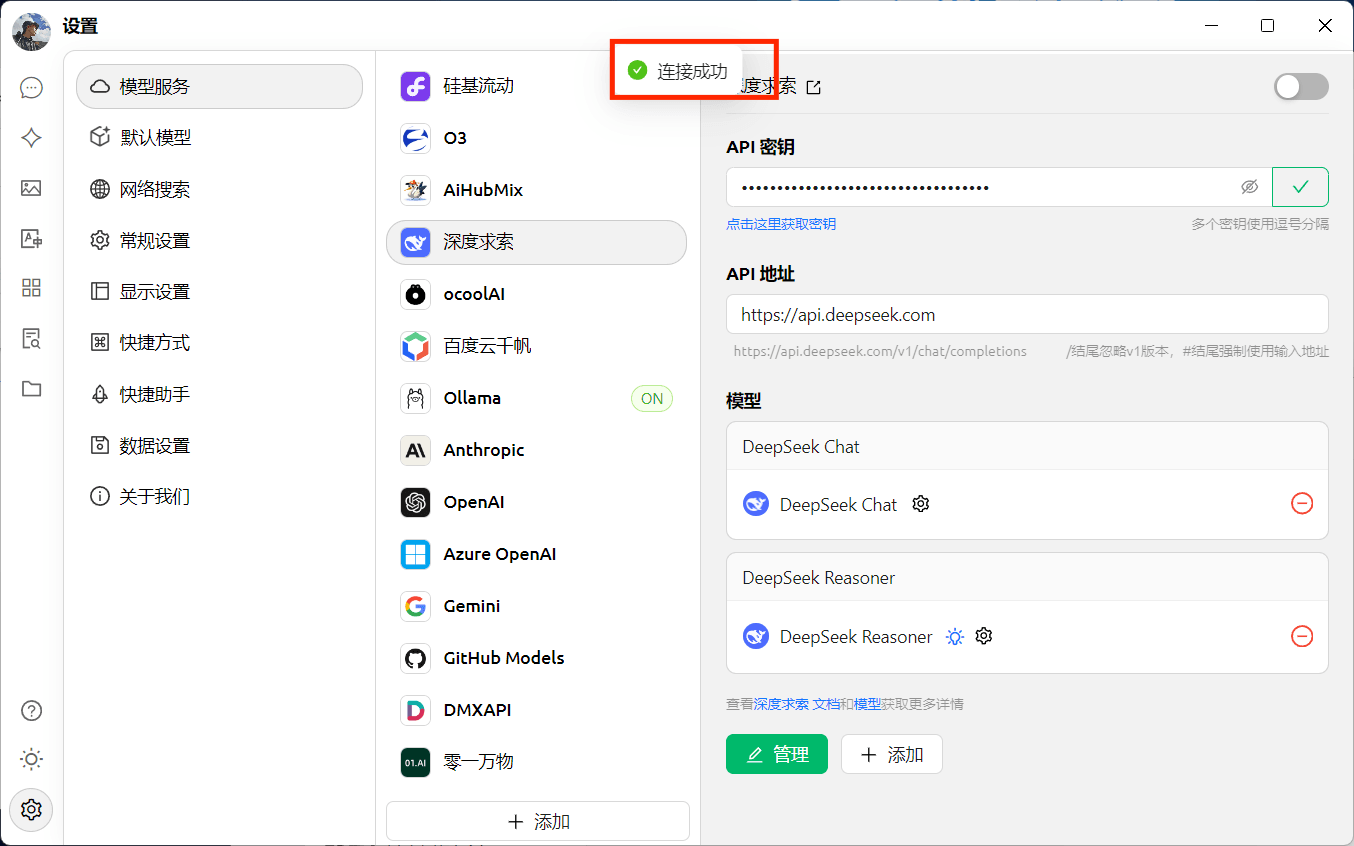Switch theme with the sun icon
This screenshot has width=1354, height=846.
click(32, 759)
